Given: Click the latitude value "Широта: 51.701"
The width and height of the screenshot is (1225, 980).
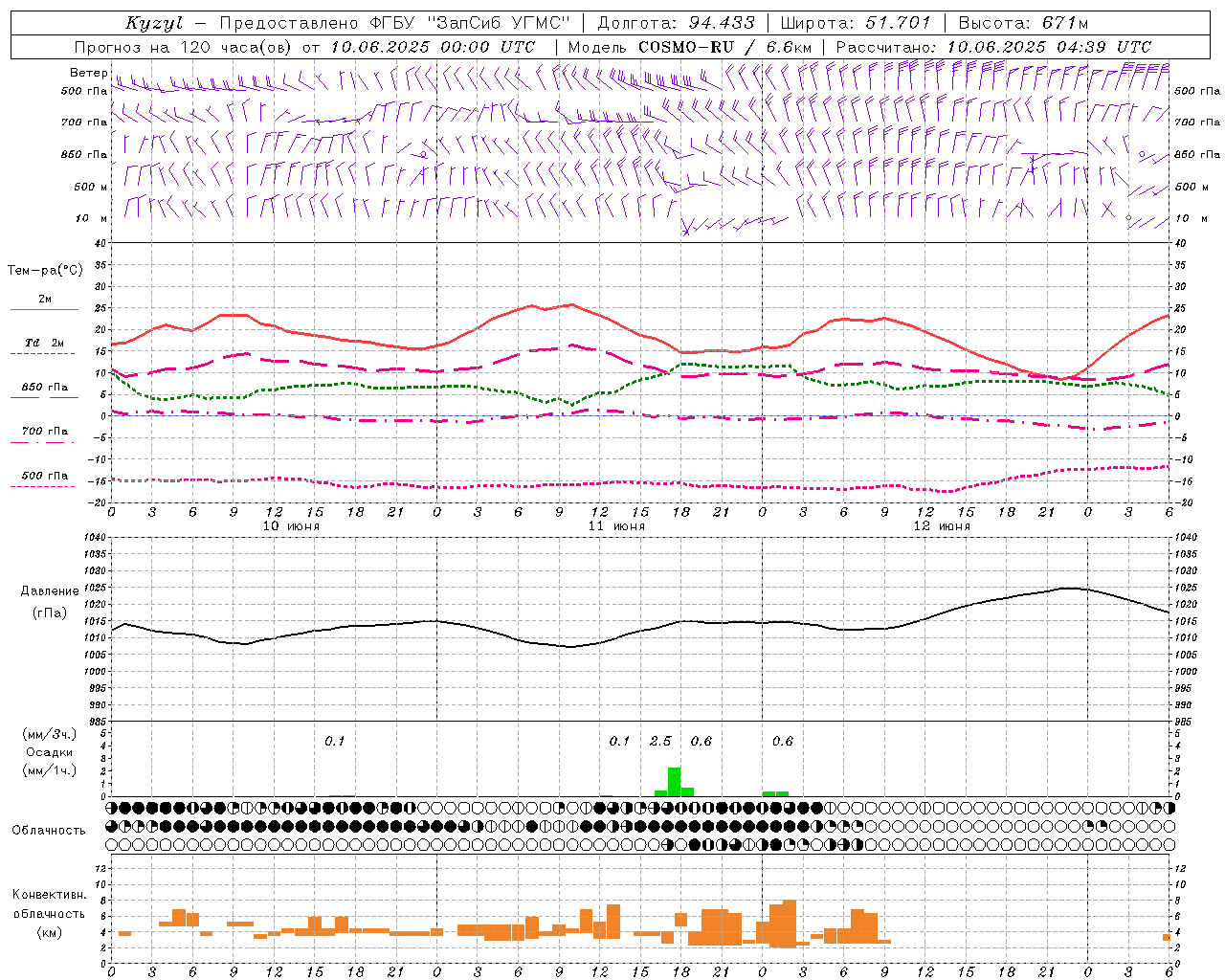Looking at the screenshot, I should (x=856, y=23).
